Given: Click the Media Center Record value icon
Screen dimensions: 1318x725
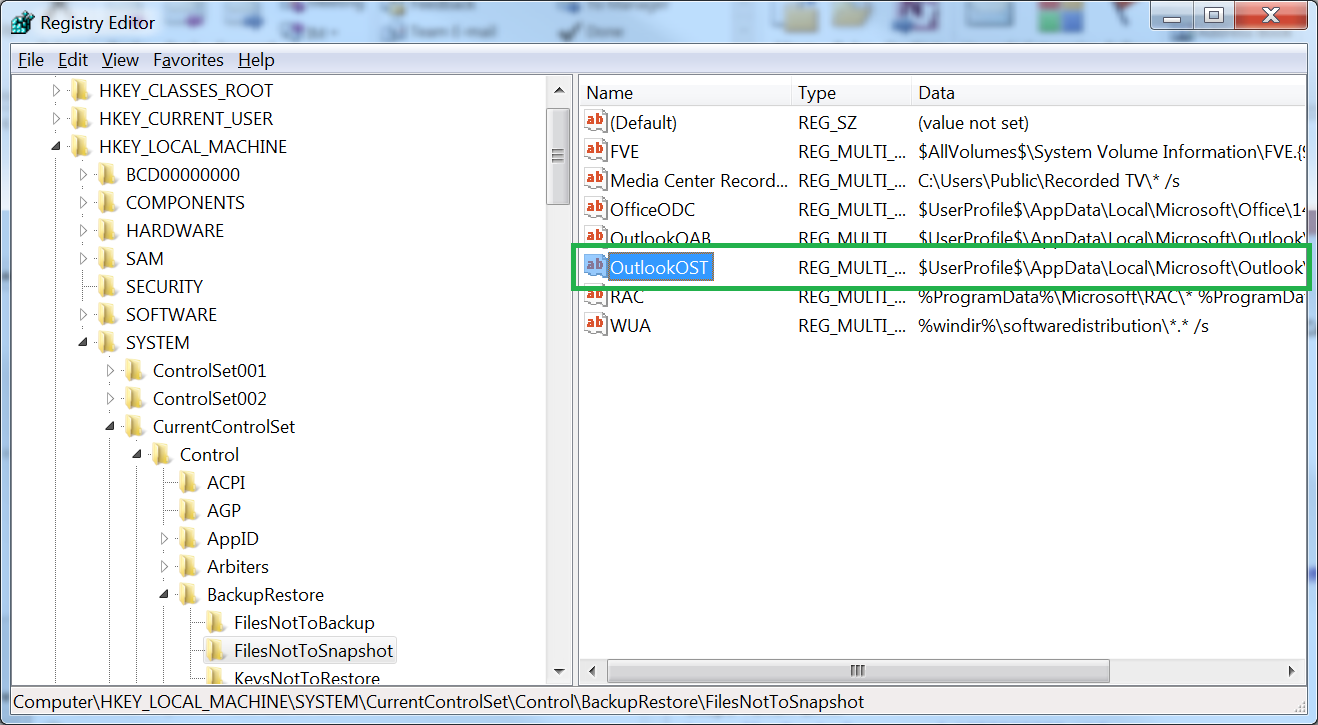Looking at the screenshot, I should 596,180.
